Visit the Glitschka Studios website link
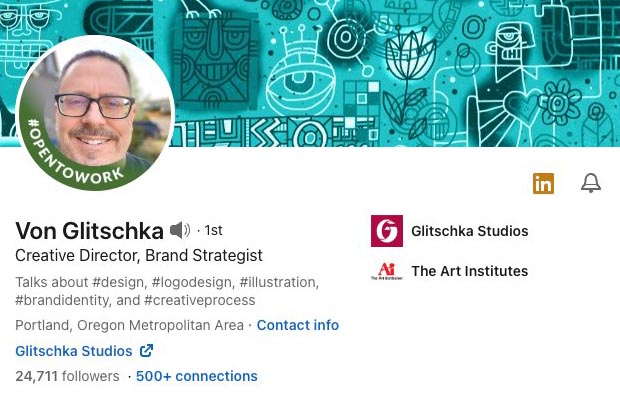620x402 pixels. (74, 351)
